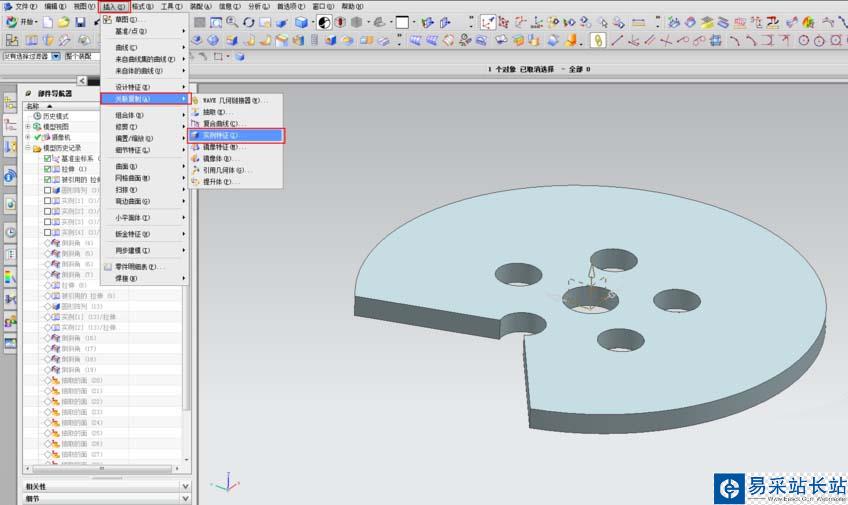Click the yellow-highlighted chain icon in curve toolbar
The height and width of the screenshot is (505, 848).
click(x=598, y=40)
